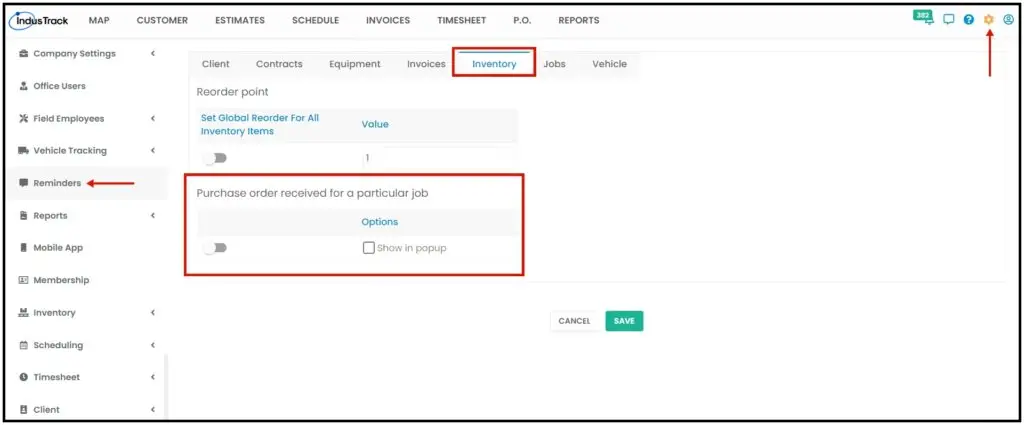Click Set Global Reorder For All Inventory Items header
Viewport: 1024px width, 425px height.
pos(260,125)
